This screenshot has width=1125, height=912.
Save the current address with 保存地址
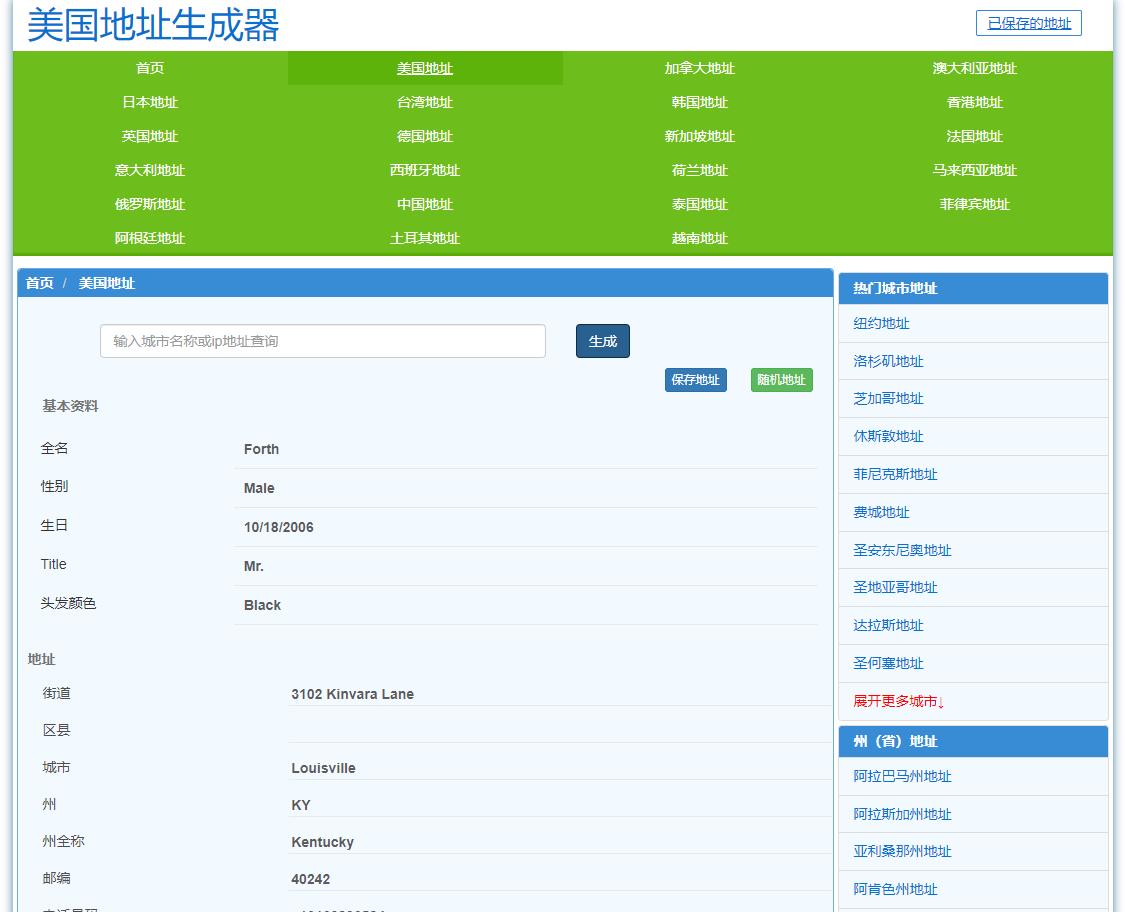tap(695, 380)
